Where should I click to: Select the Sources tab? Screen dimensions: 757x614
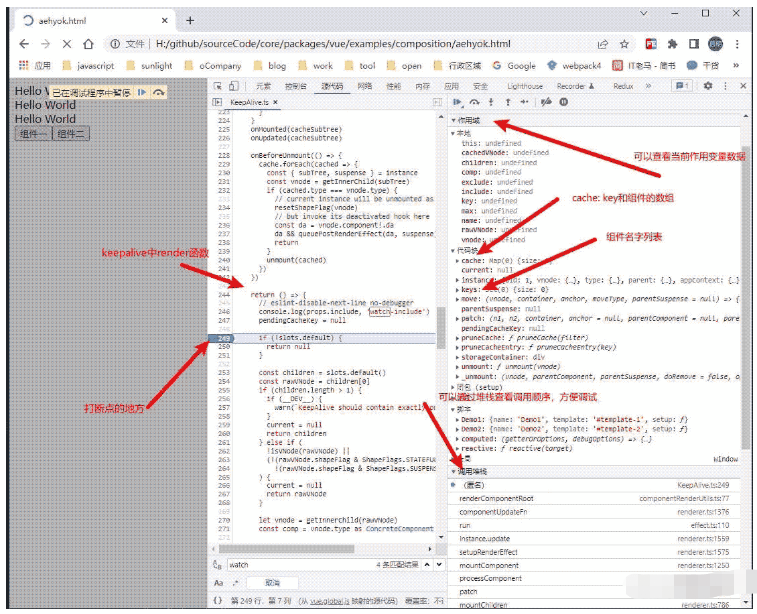click(332, 86)
